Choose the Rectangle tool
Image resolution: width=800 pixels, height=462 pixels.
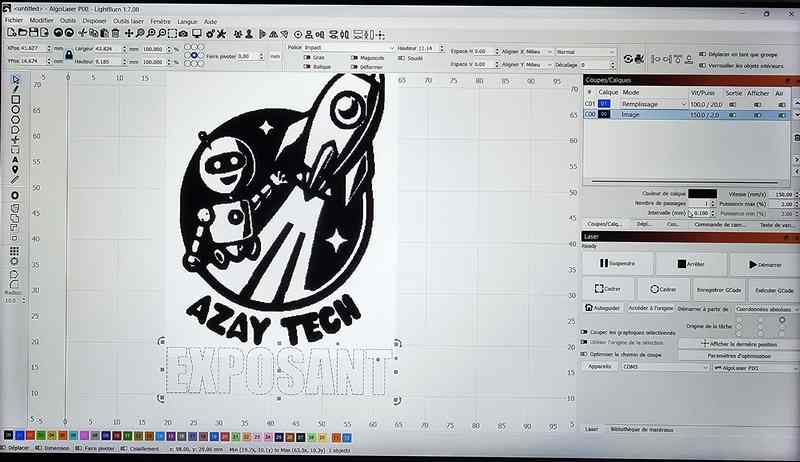tap(16, 99)
